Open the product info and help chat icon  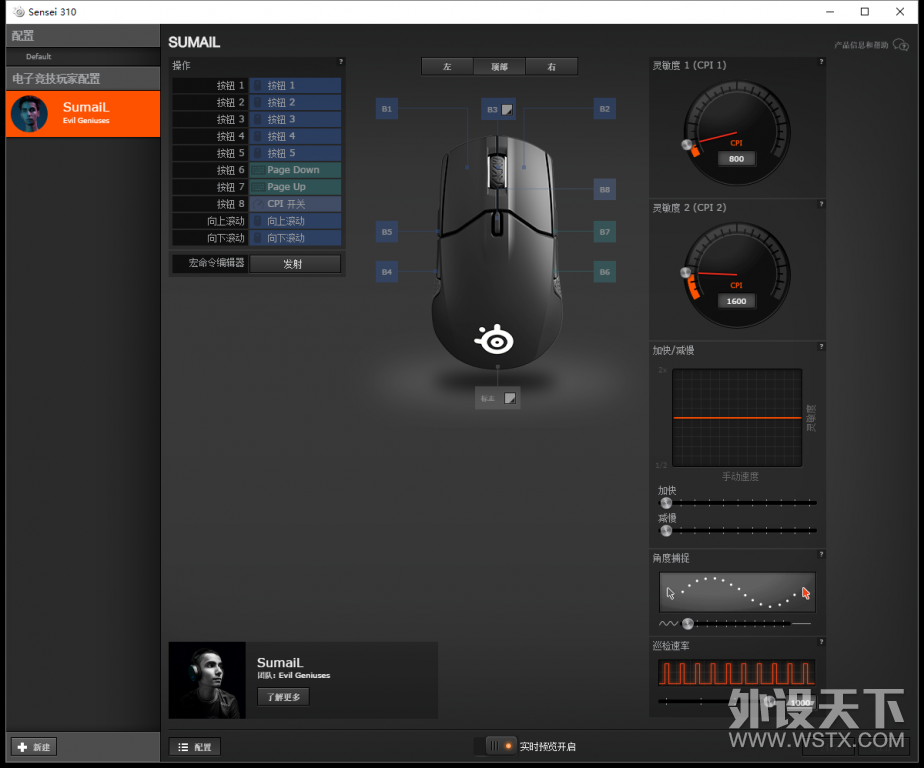pyautogui.click(x=900, y=45)
